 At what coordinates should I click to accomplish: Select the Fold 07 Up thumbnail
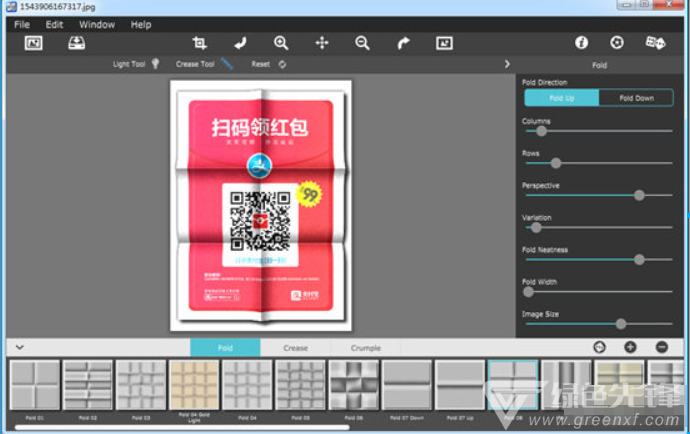[x=460, y=385]
